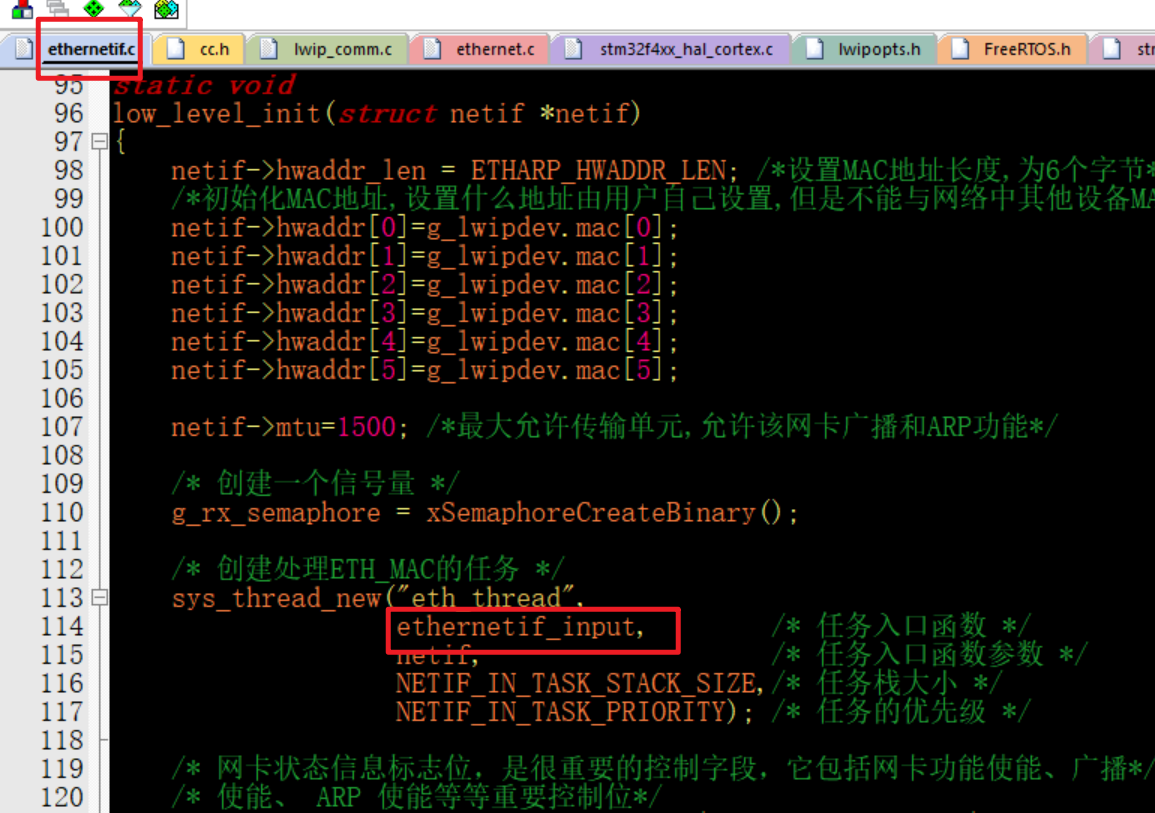Click line number 107 in the gutter
The image size is (1155, 813).
click(x=62, y=427)
